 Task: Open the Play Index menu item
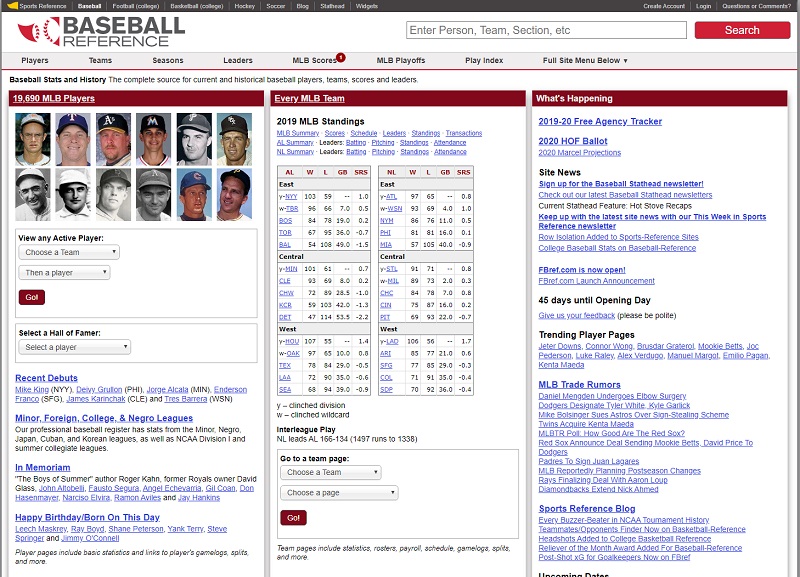tap(484, 60)
